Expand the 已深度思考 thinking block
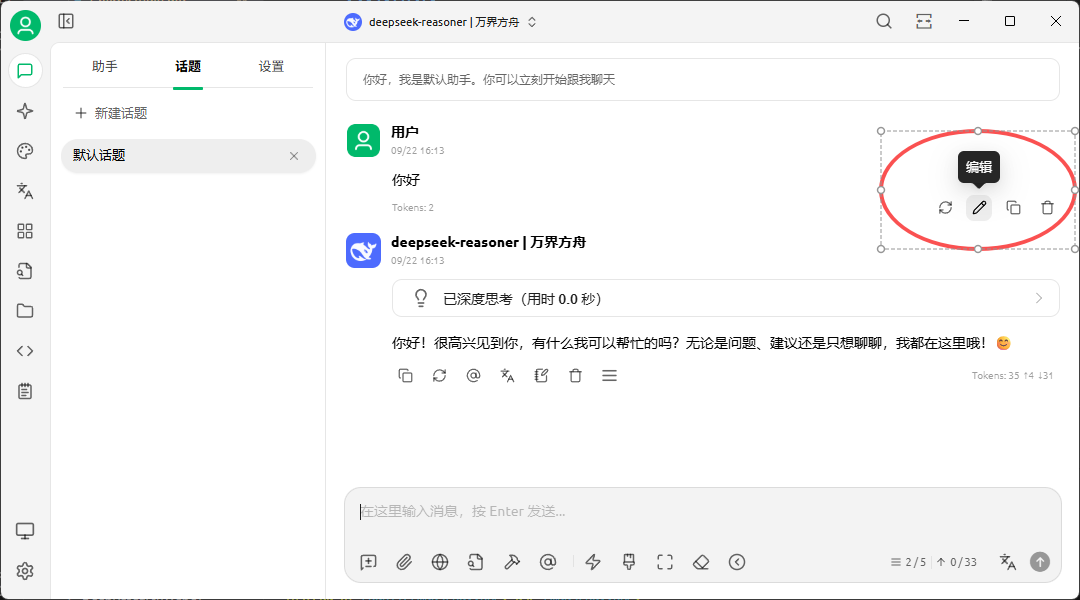This screenshot has height=600, width=1080. point(725,298)
